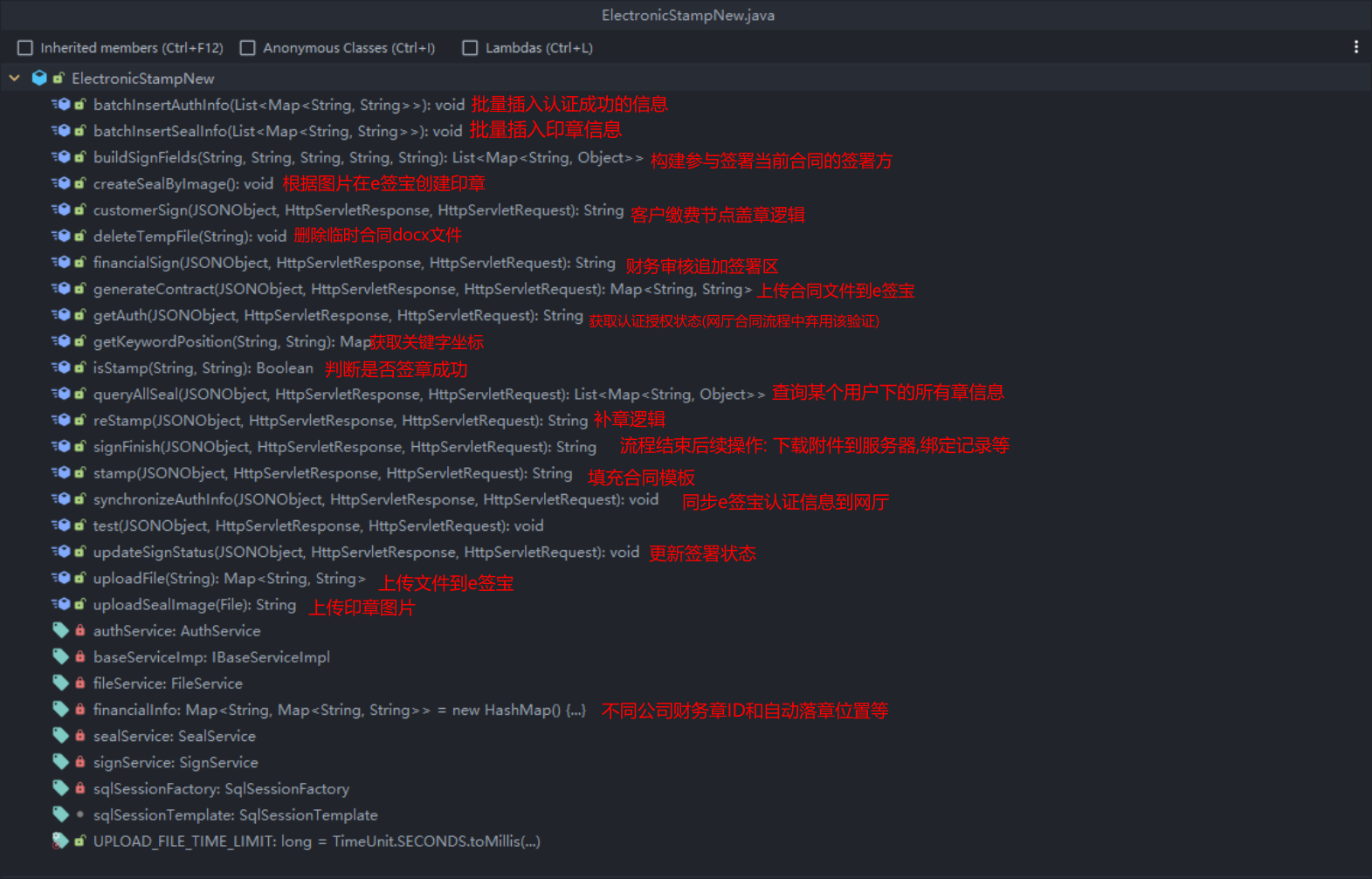1372x879 pixels.
Task: Open the vertical three-dot options menu
Action: [x=1355, y=47]
